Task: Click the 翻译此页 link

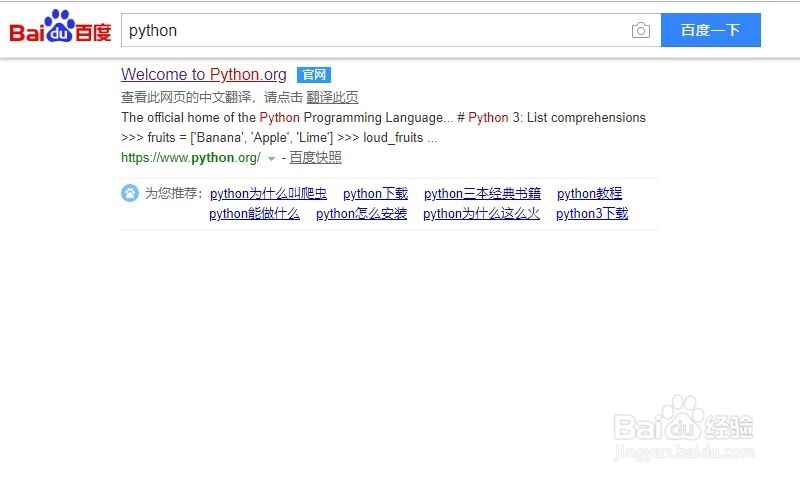Action: point(332,97)
